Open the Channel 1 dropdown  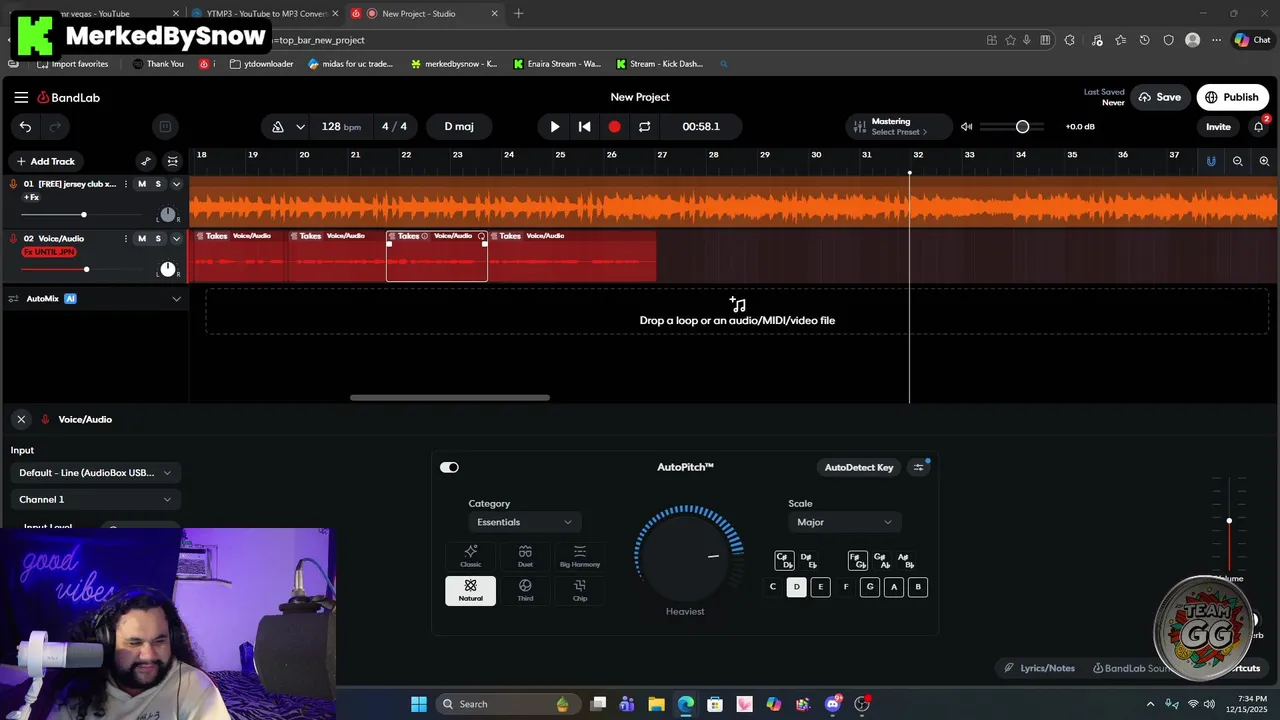pos(95,499)
